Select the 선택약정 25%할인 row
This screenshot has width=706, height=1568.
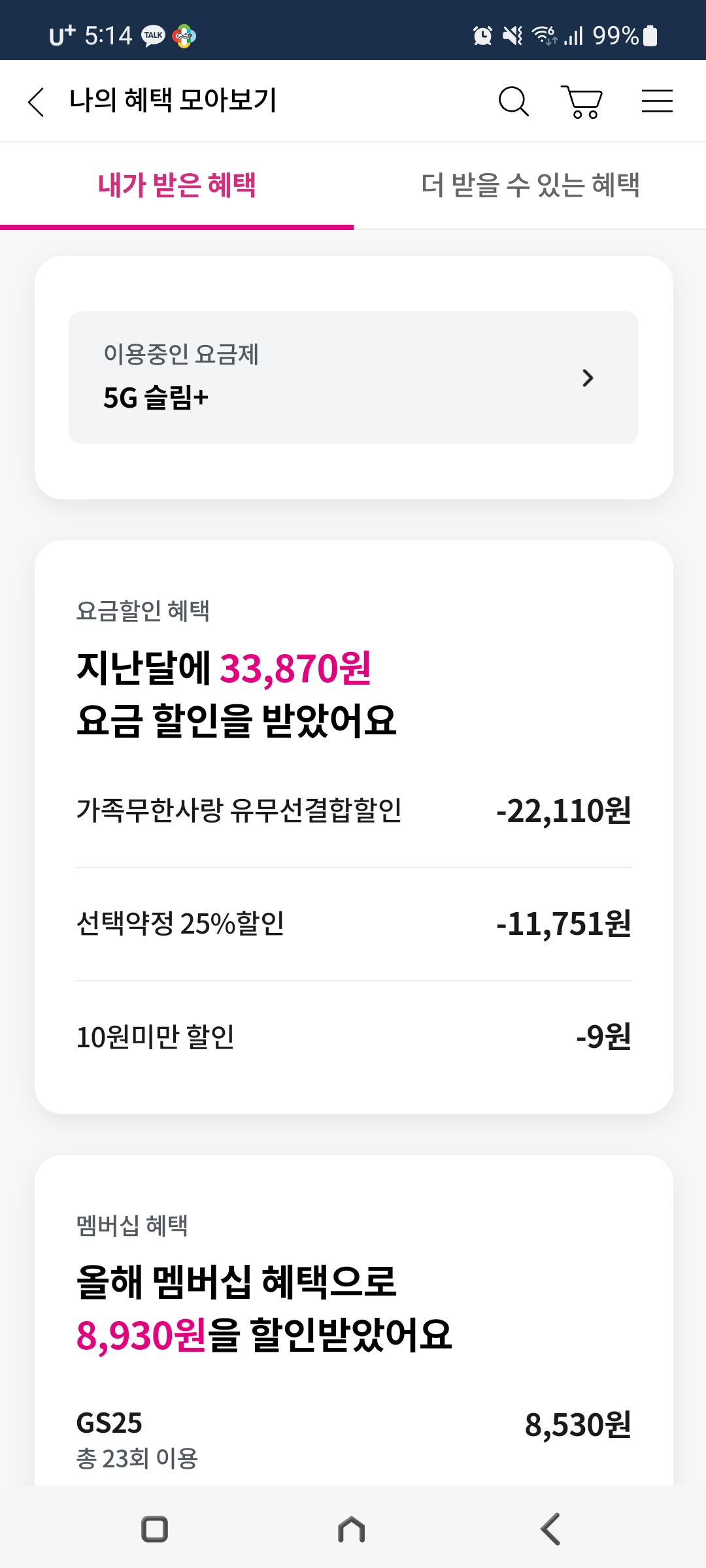tap(353, 924)
